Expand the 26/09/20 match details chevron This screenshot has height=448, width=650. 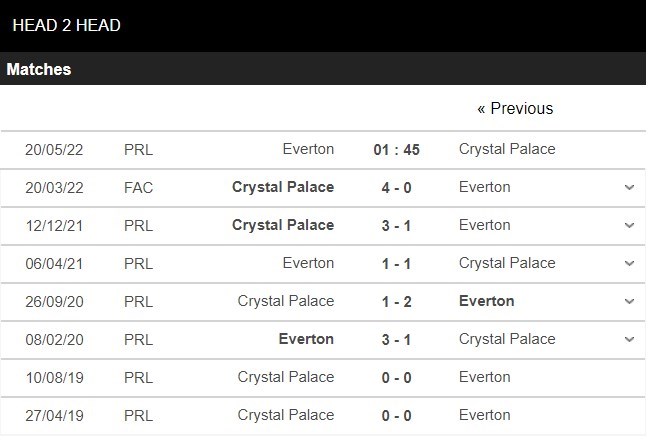pos(629,301)
